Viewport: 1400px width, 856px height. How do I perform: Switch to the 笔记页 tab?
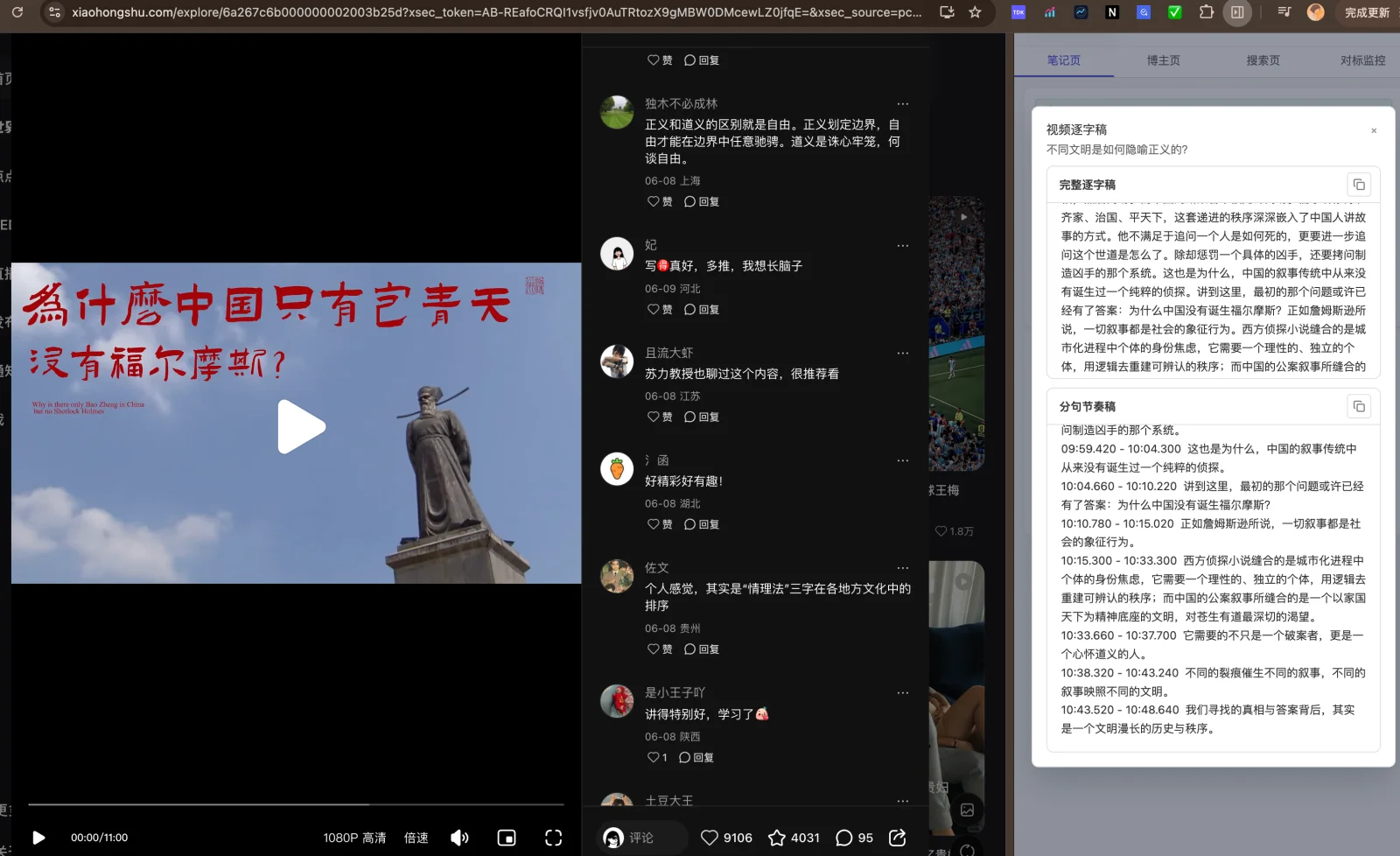[1064, 60]
